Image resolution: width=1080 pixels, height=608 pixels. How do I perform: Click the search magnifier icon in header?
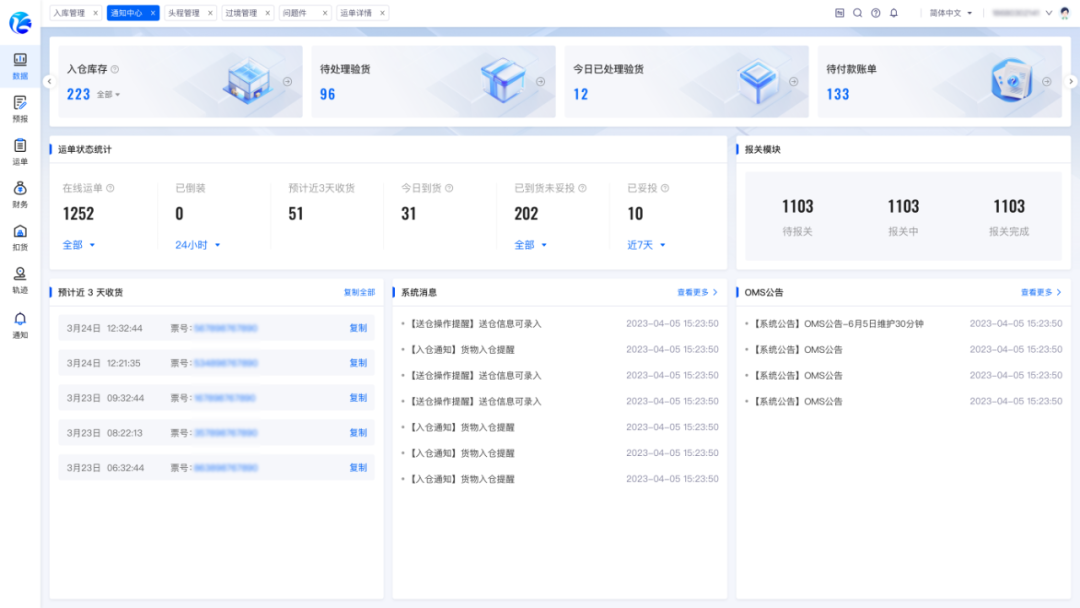click(x=858, y=12)
